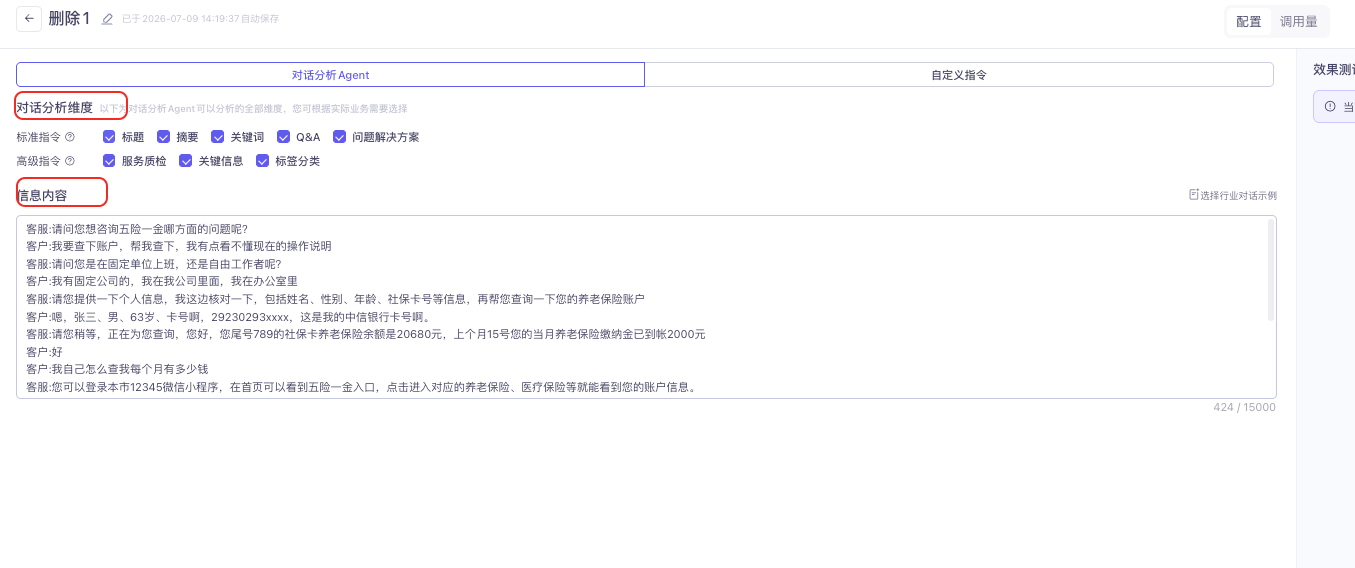The image size is (1355, 568).
Task: Click inside the 信息内容 conversation text area
Action: pyautogui.click(x=646, y=307)
